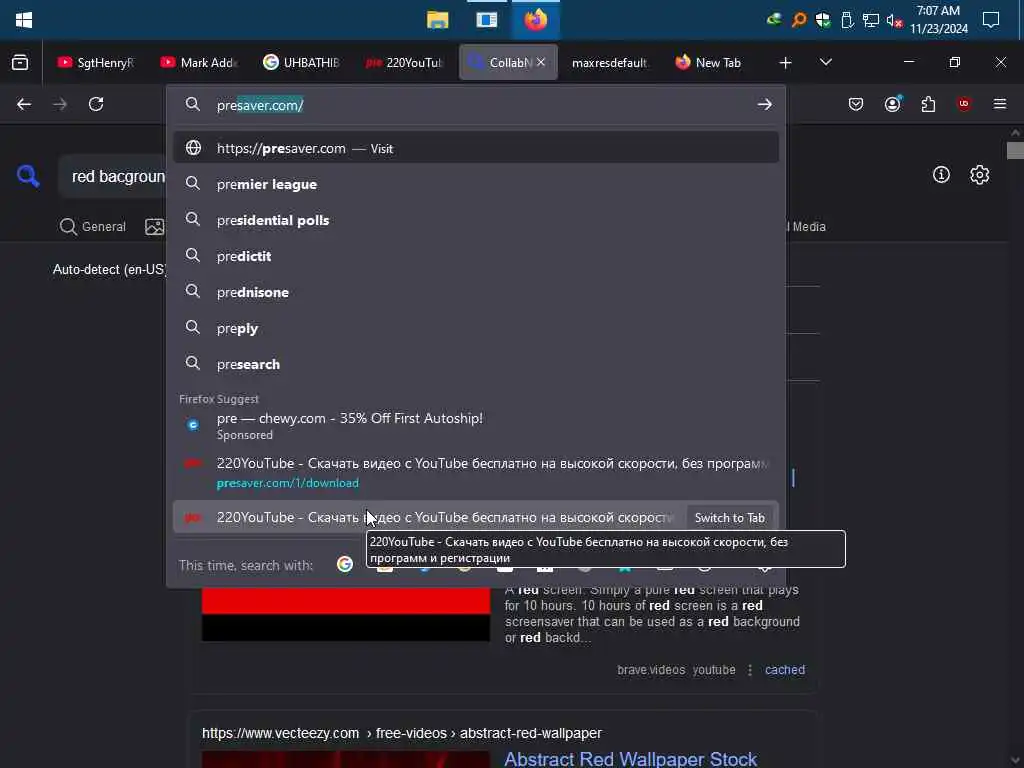This screenshot has height=768, width=1024.
Task: Click the taskbar clock showing 7:07 AM
Action: click(x=938, y=20)
